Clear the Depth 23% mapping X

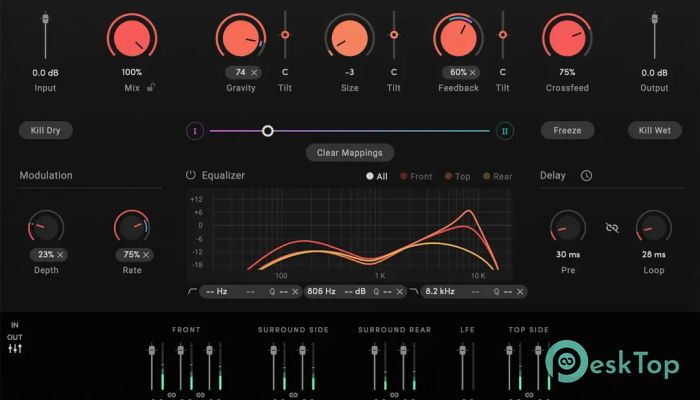click(x=60, y=254)
